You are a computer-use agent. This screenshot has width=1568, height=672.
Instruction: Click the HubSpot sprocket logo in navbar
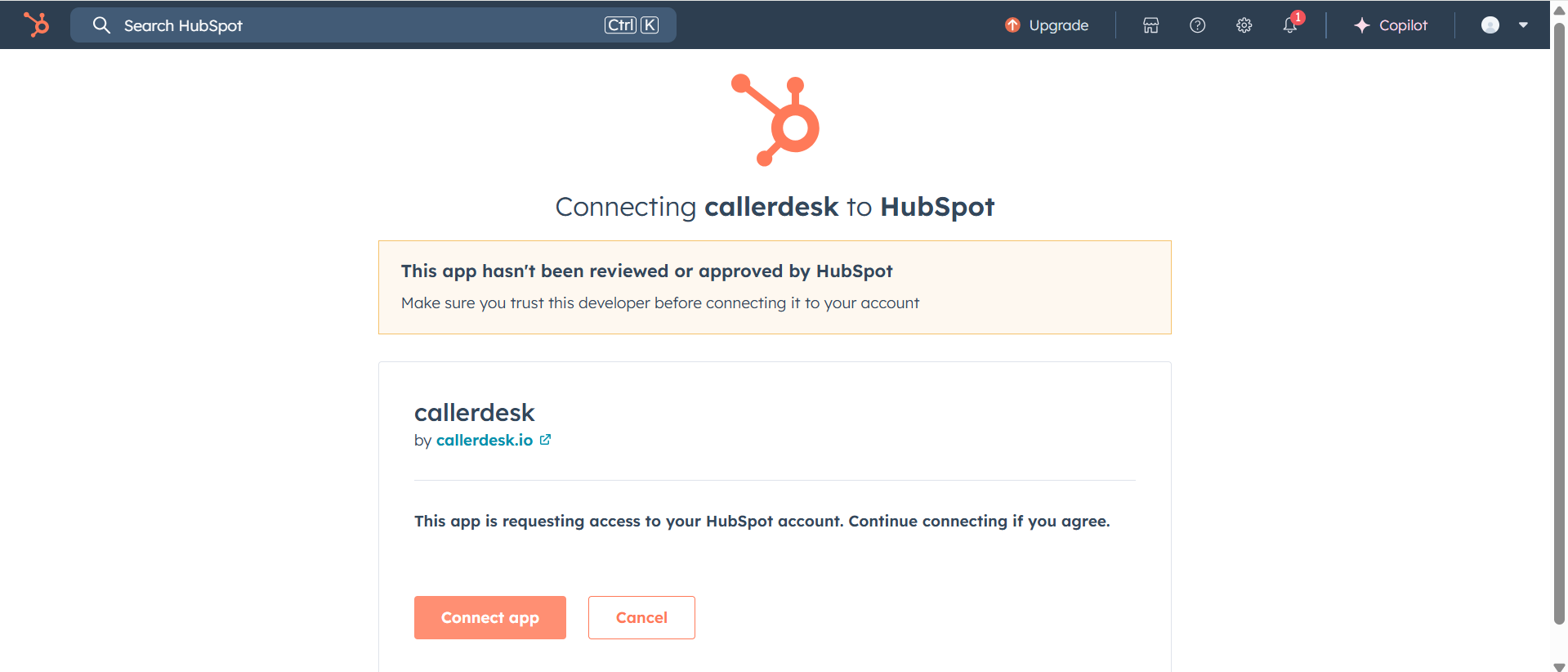click(x=36, y=25)
